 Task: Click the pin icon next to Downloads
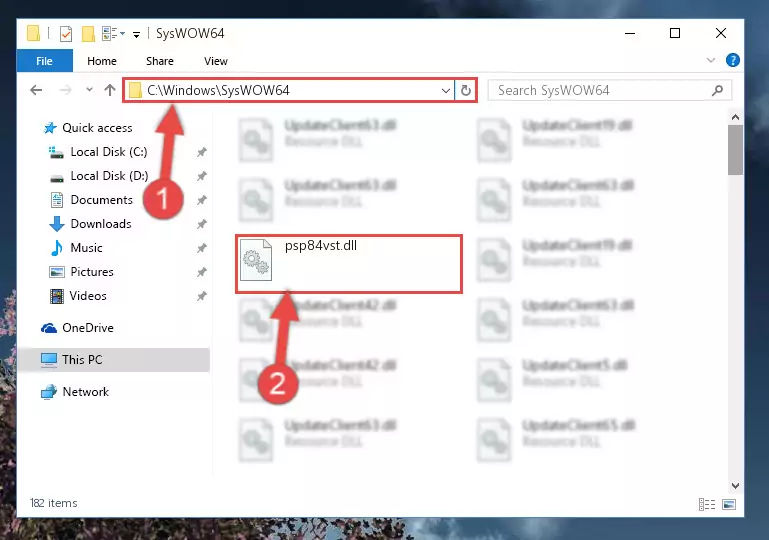[202, 224]
